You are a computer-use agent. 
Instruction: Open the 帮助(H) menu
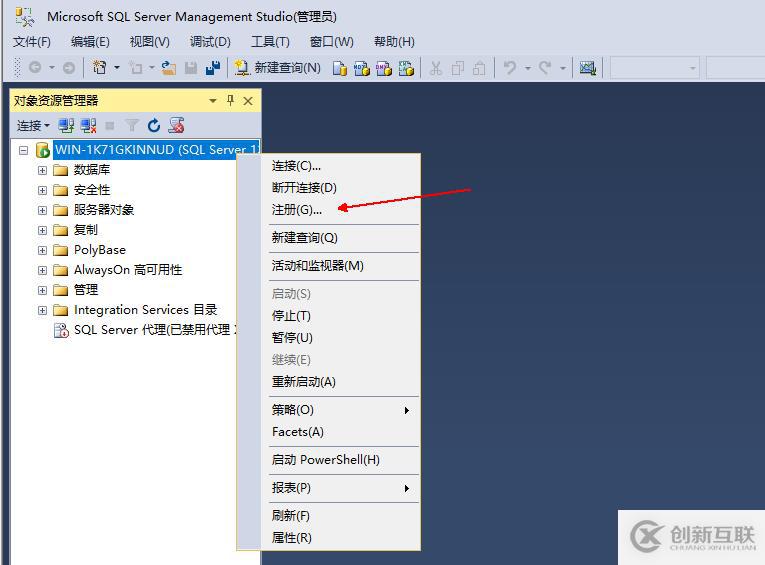click(x=394, y=42)
